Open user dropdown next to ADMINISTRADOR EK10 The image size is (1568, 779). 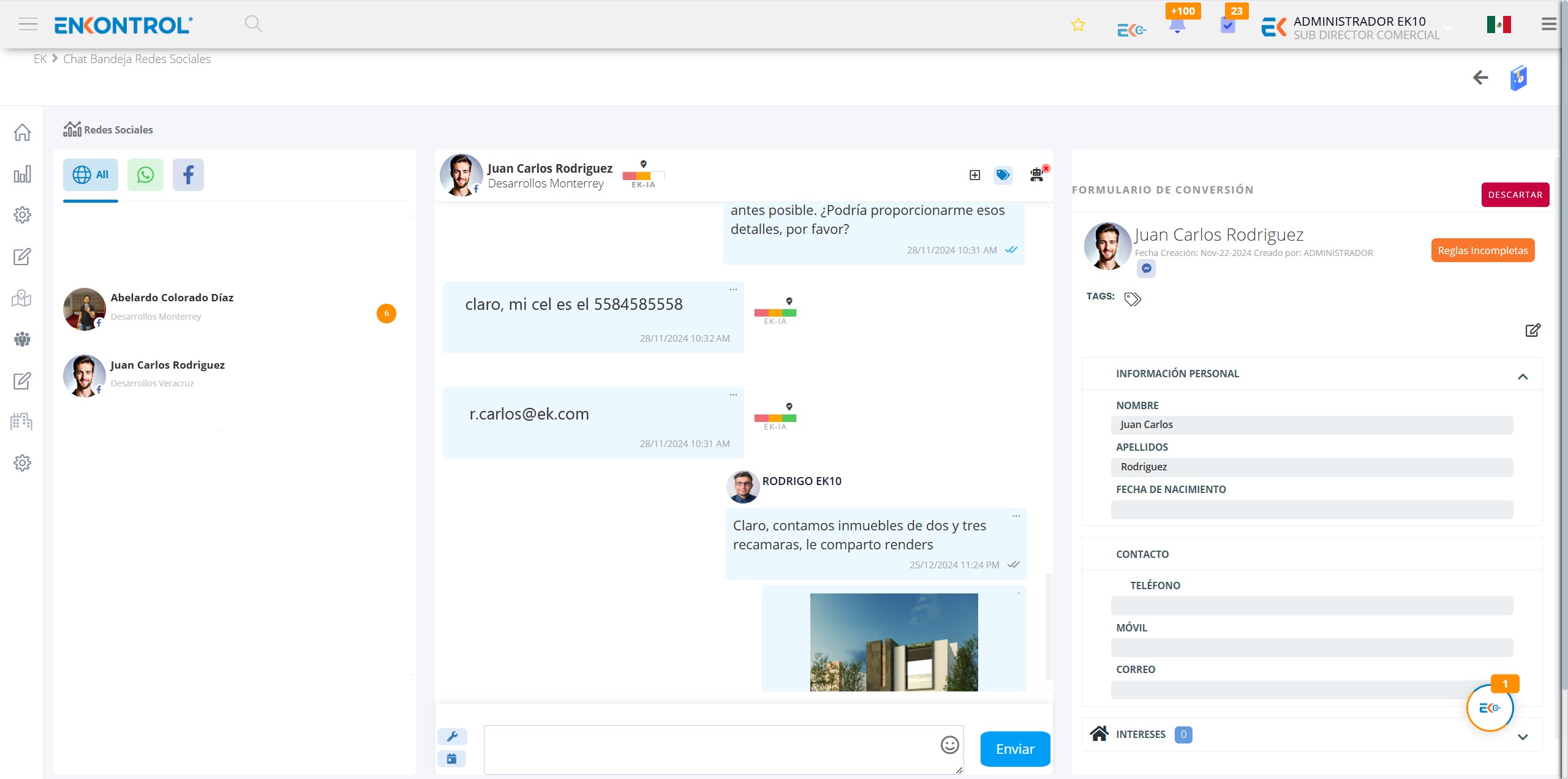(x=1448, y=28)
